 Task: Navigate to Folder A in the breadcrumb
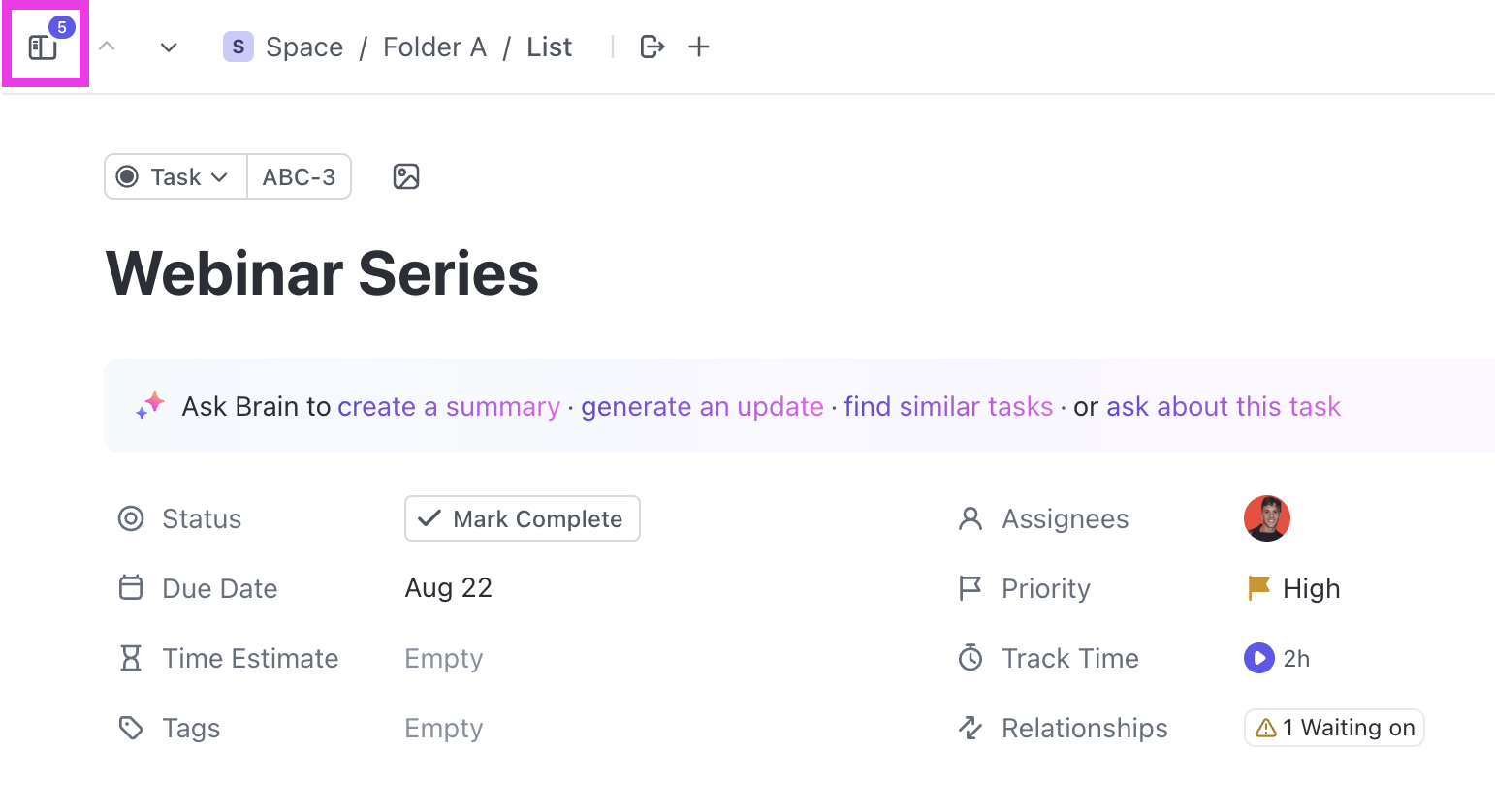click(x=434, y=47)
